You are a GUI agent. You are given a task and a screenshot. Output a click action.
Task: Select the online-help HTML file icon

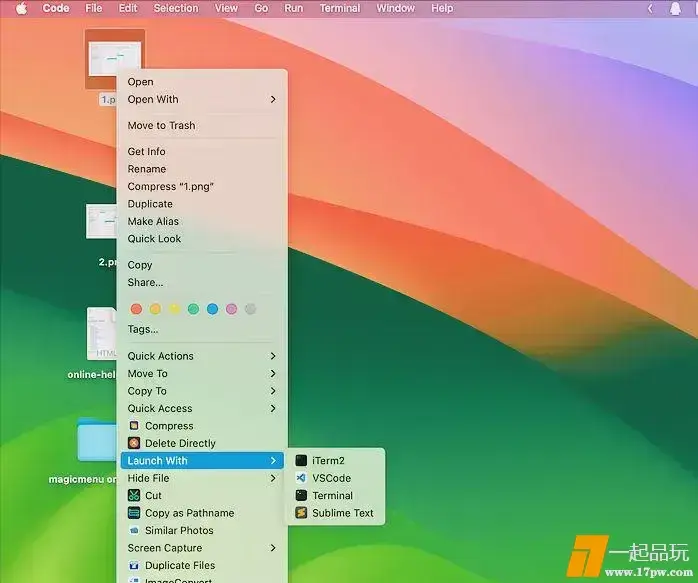point(102,333)
